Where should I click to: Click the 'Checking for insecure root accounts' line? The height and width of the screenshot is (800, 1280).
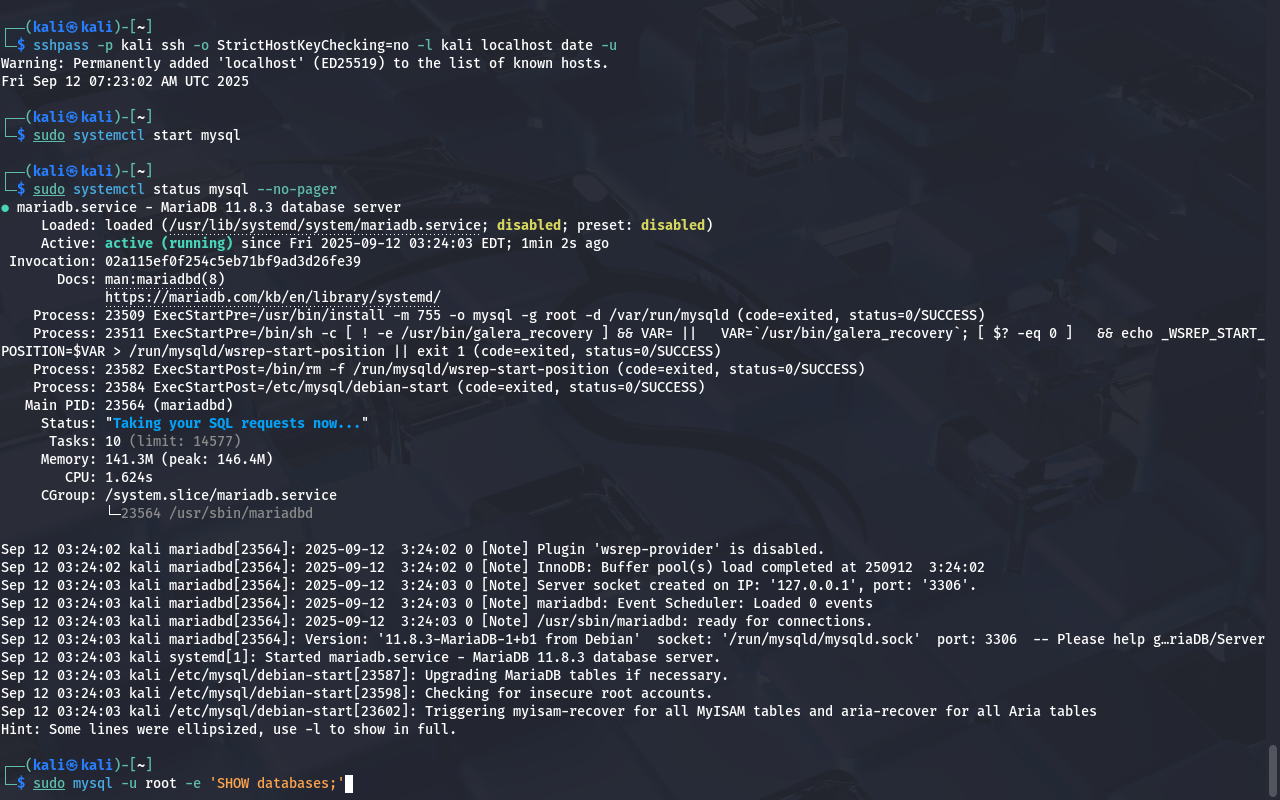coord(357,693)
